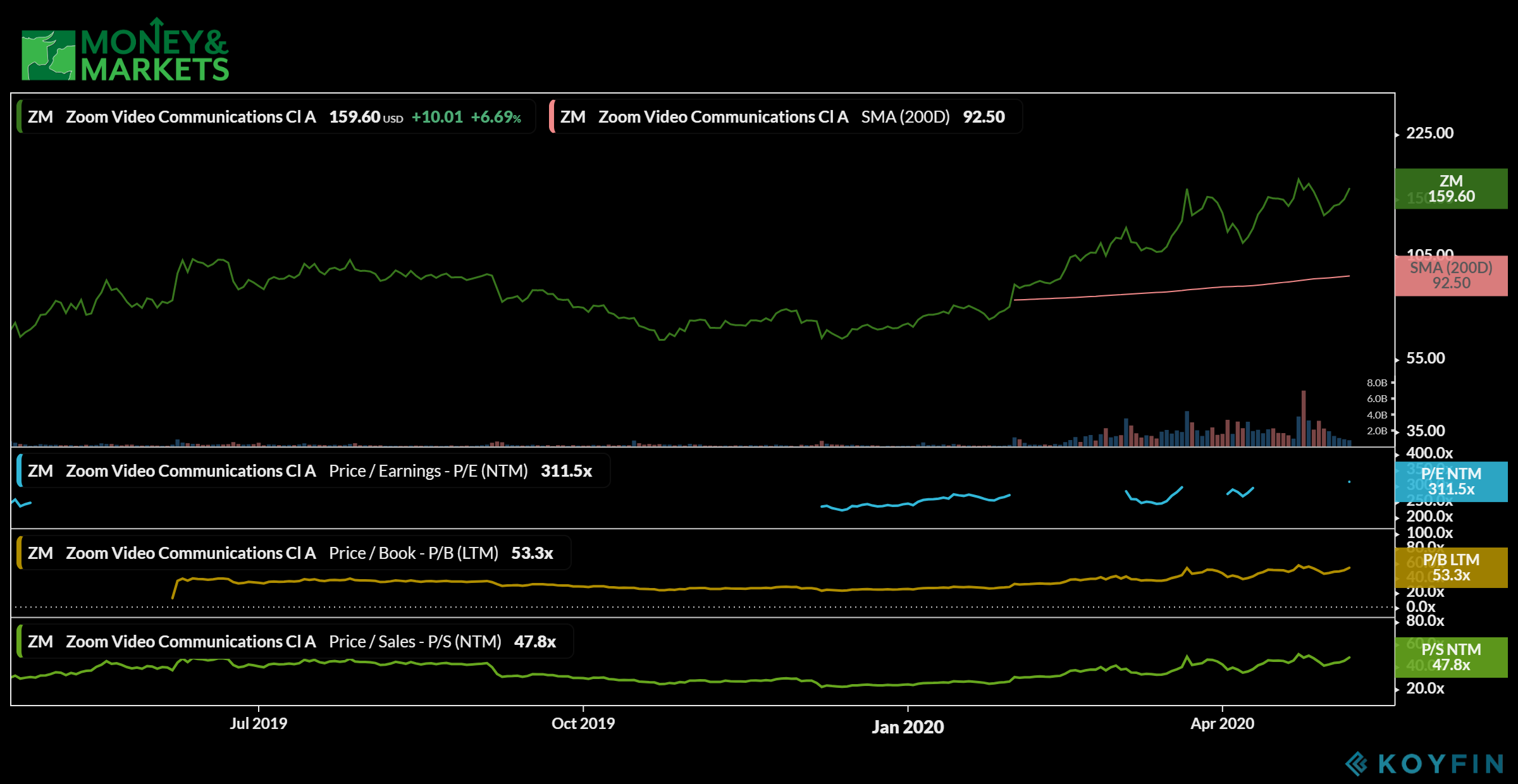Viewport: 1518px width, 784px height.
Task: Click the 4.0B volume axis label
Action: pyautogui.click(x=1377, y=415)
